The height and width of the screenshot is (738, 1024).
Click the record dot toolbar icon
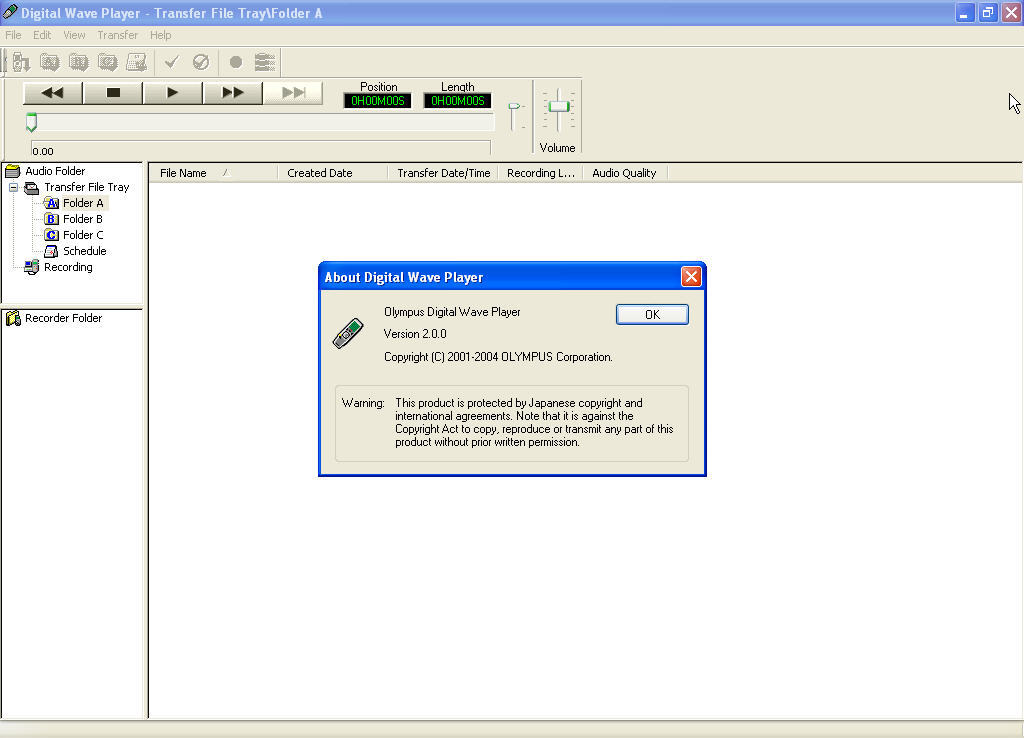236,62
